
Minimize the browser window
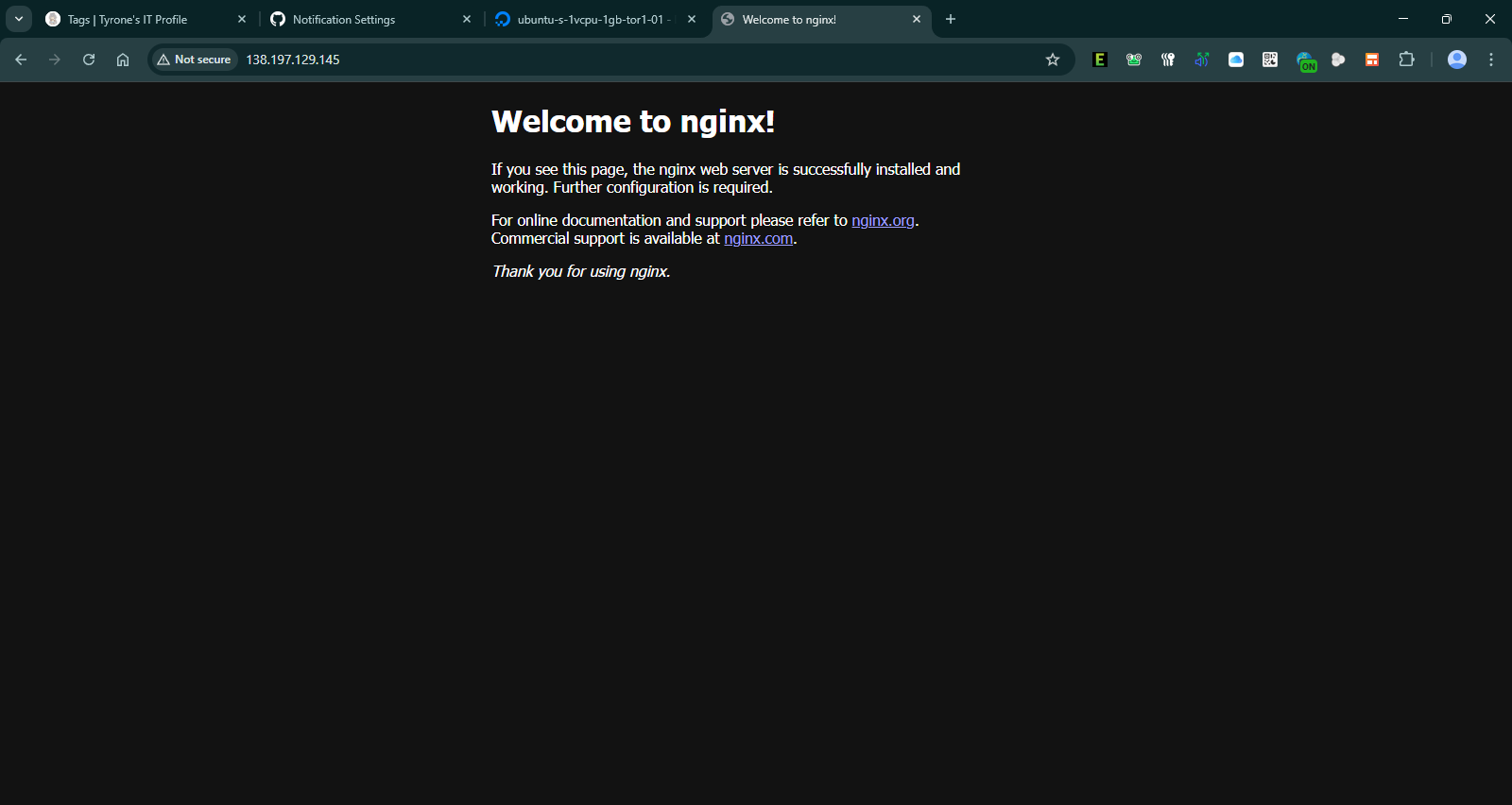point(1403,19)
